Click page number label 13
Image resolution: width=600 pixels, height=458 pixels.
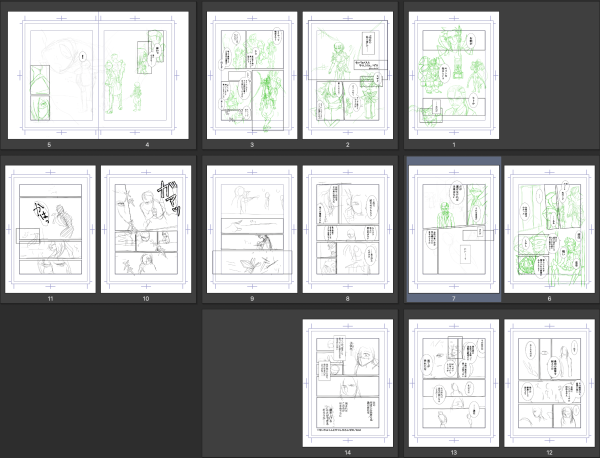pos(454,453)
